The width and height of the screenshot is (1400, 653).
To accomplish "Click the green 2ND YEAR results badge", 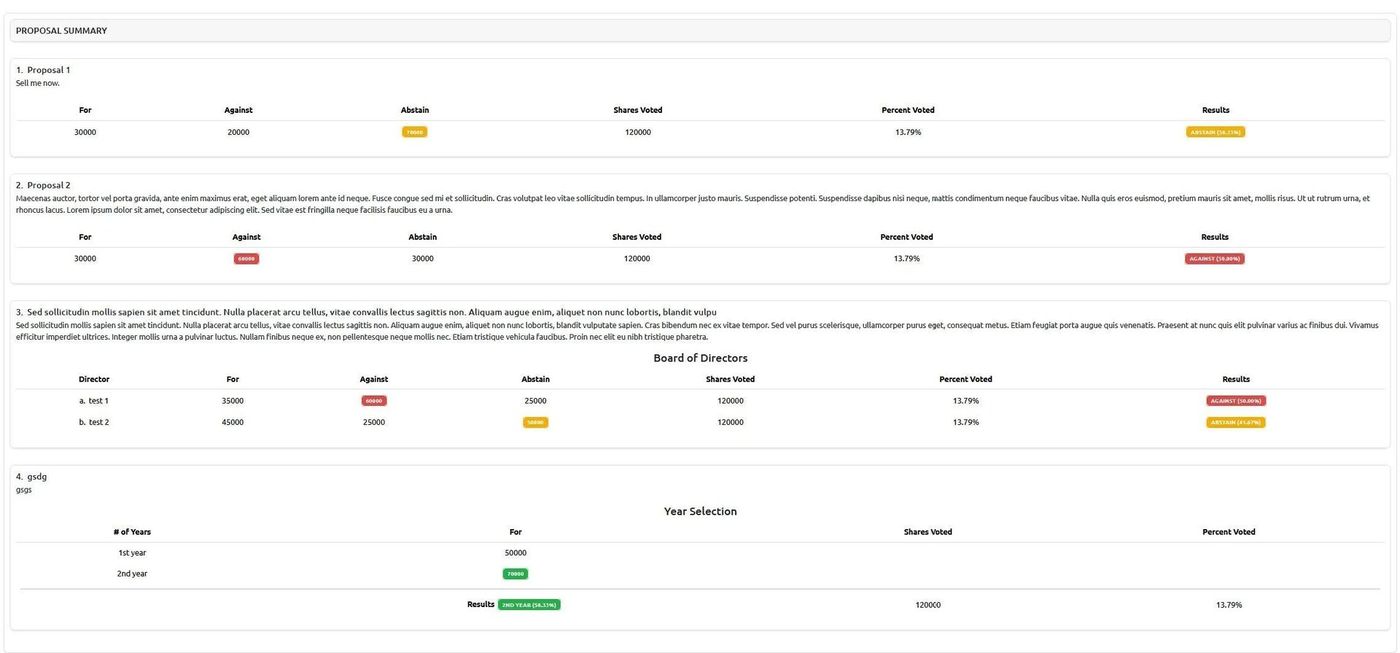I will [x=529, y=605].
